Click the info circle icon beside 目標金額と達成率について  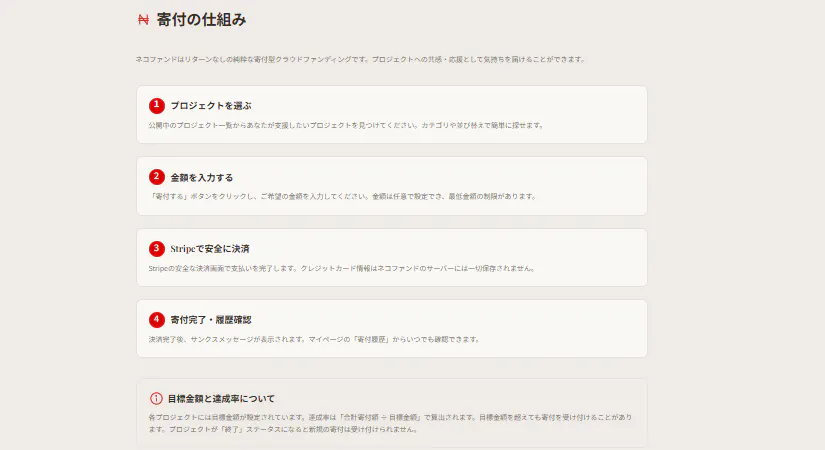[x=156, y=398]
